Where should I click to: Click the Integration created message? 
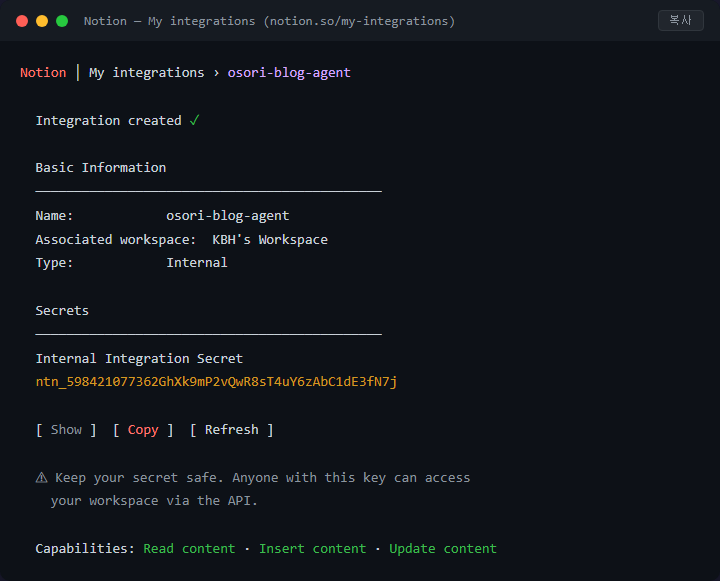click(108, 120)
